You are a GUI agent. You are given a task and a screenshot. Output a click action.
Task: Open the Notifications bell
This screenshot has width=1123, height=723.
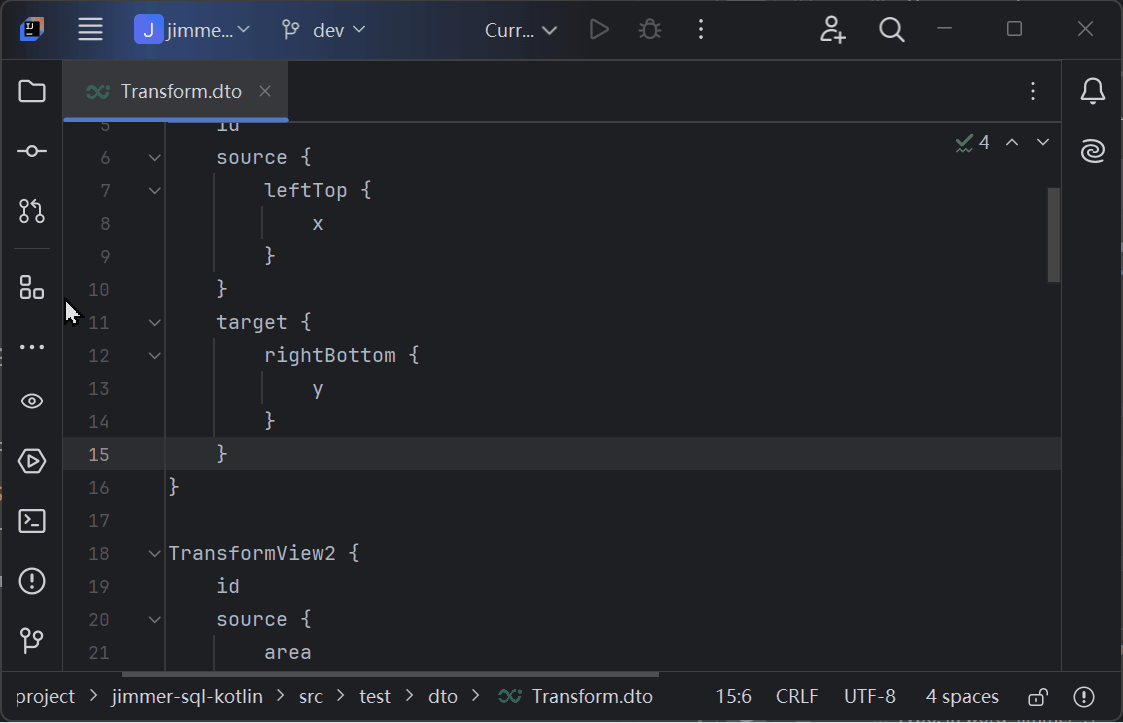[1092, 91]
